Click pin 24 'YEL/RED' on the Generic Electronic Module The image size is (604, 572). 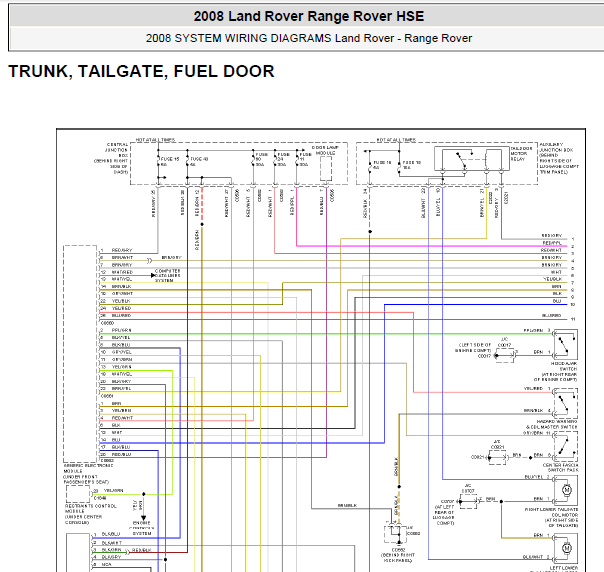click(x=116, y=309)
